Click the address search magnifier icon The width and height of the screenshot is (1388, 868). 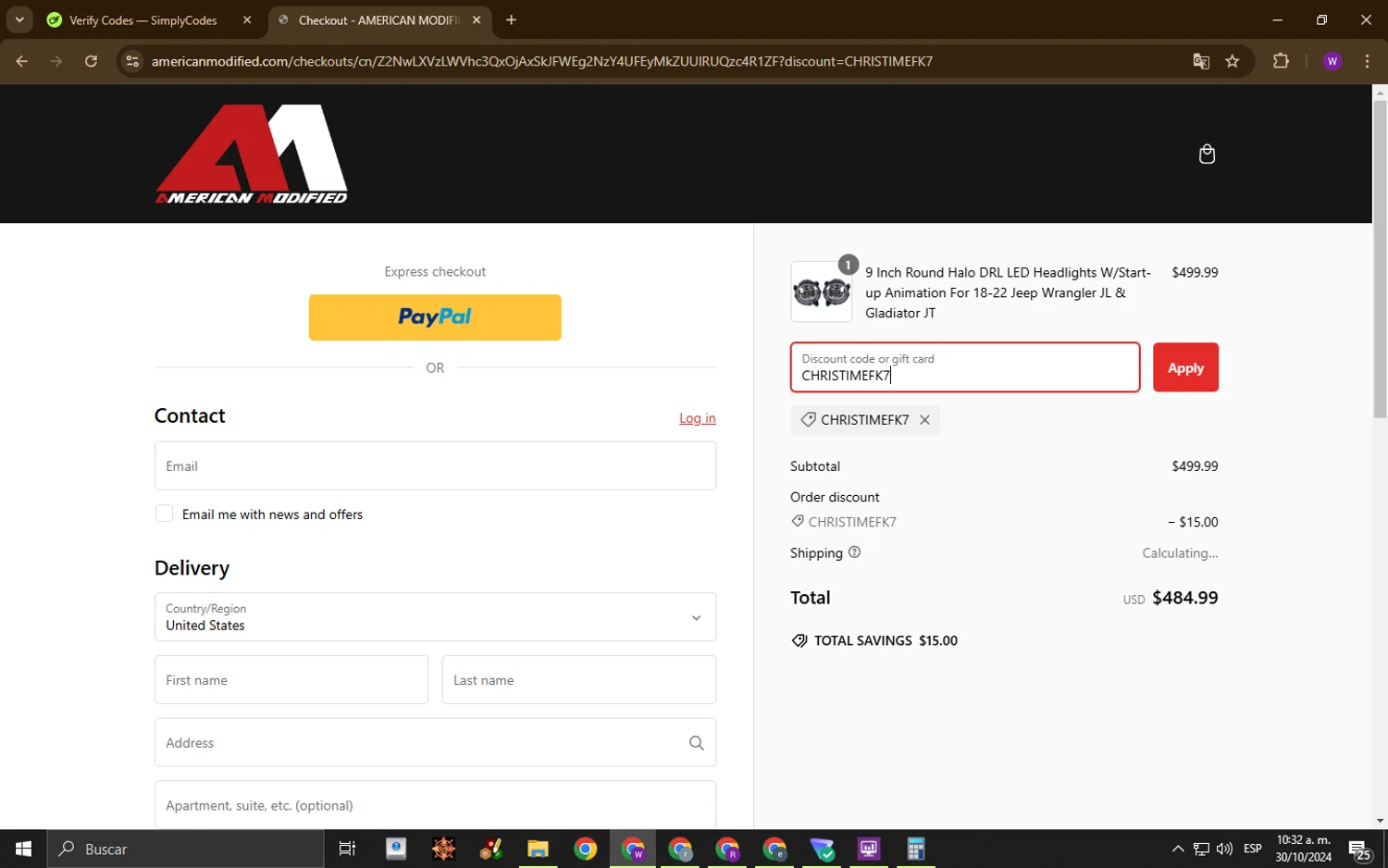[x=696, y=743]
